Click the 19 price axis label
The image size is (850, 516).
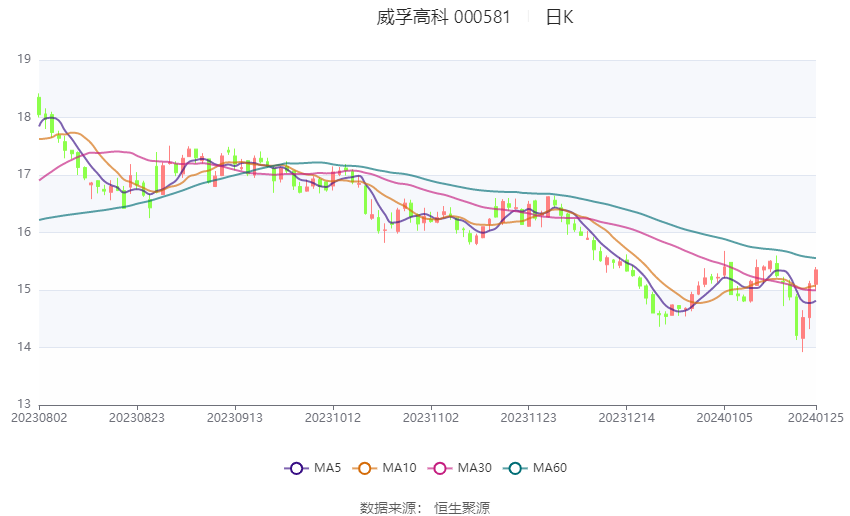[x=24, y=59]
